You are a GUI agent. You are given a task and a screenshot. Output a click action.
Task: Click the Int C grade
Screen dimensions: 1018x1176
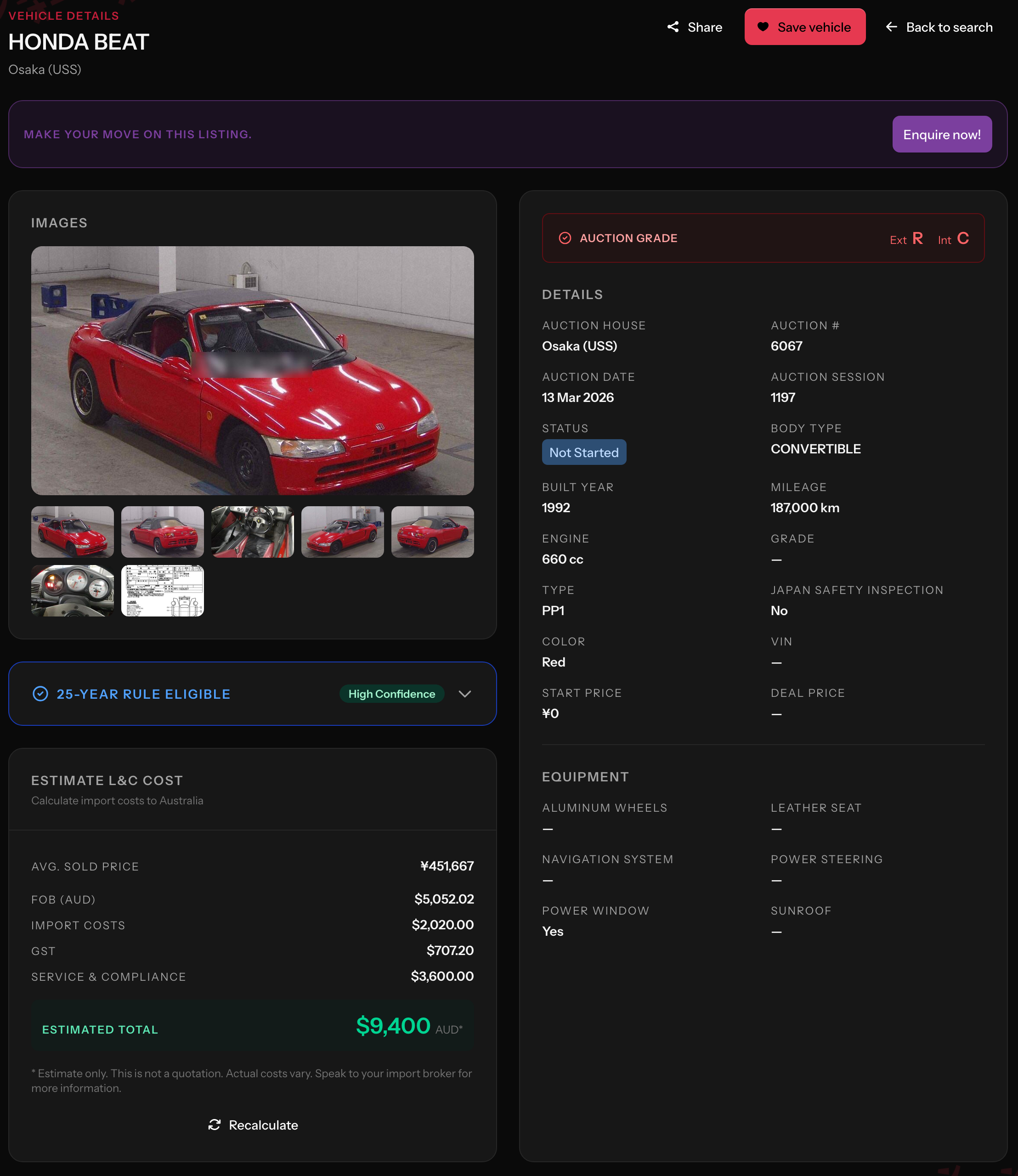point(953,238)
